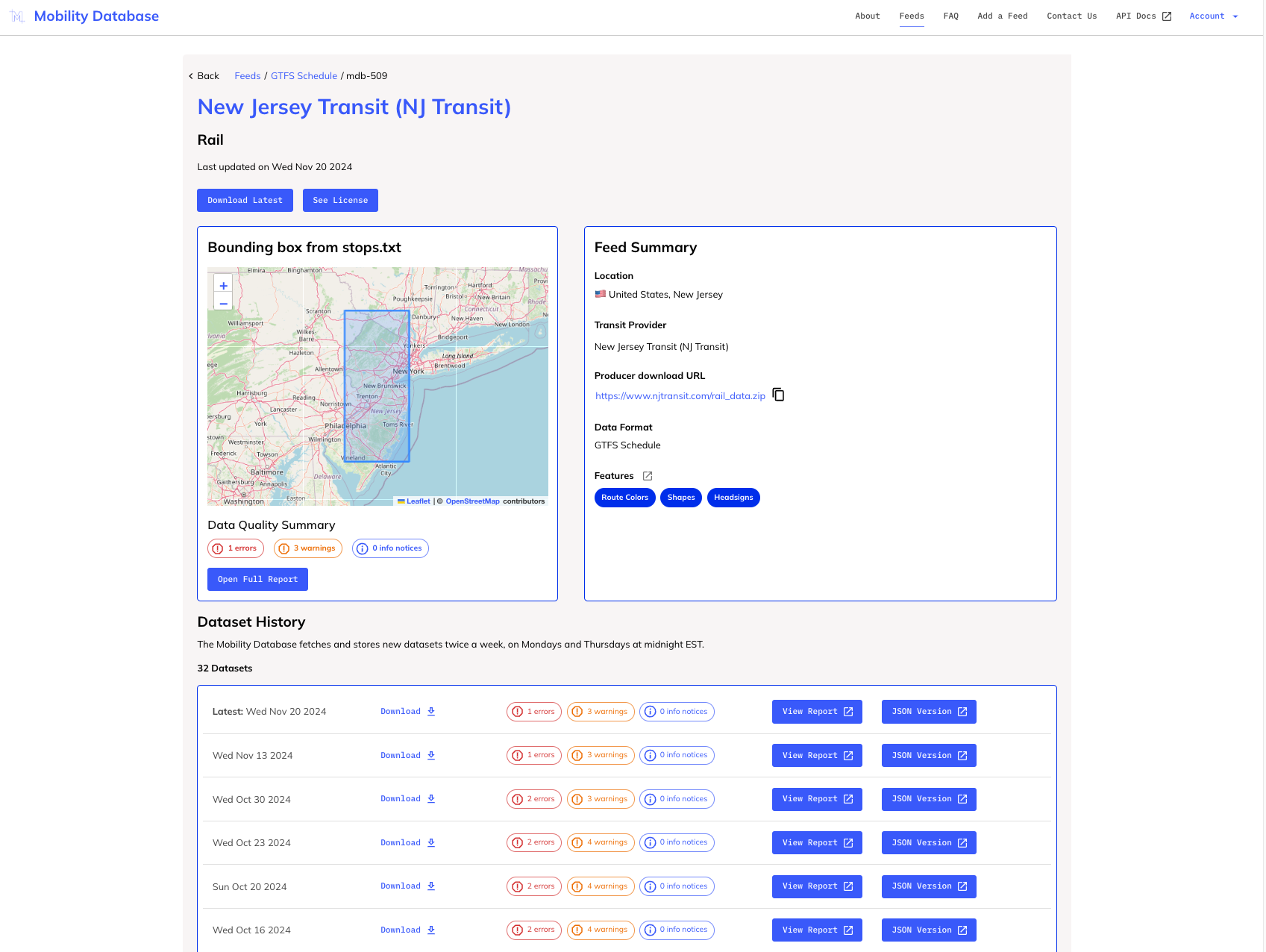Zoom out on the map
The image size is (1266, 952).
click(x=223, y=303)
